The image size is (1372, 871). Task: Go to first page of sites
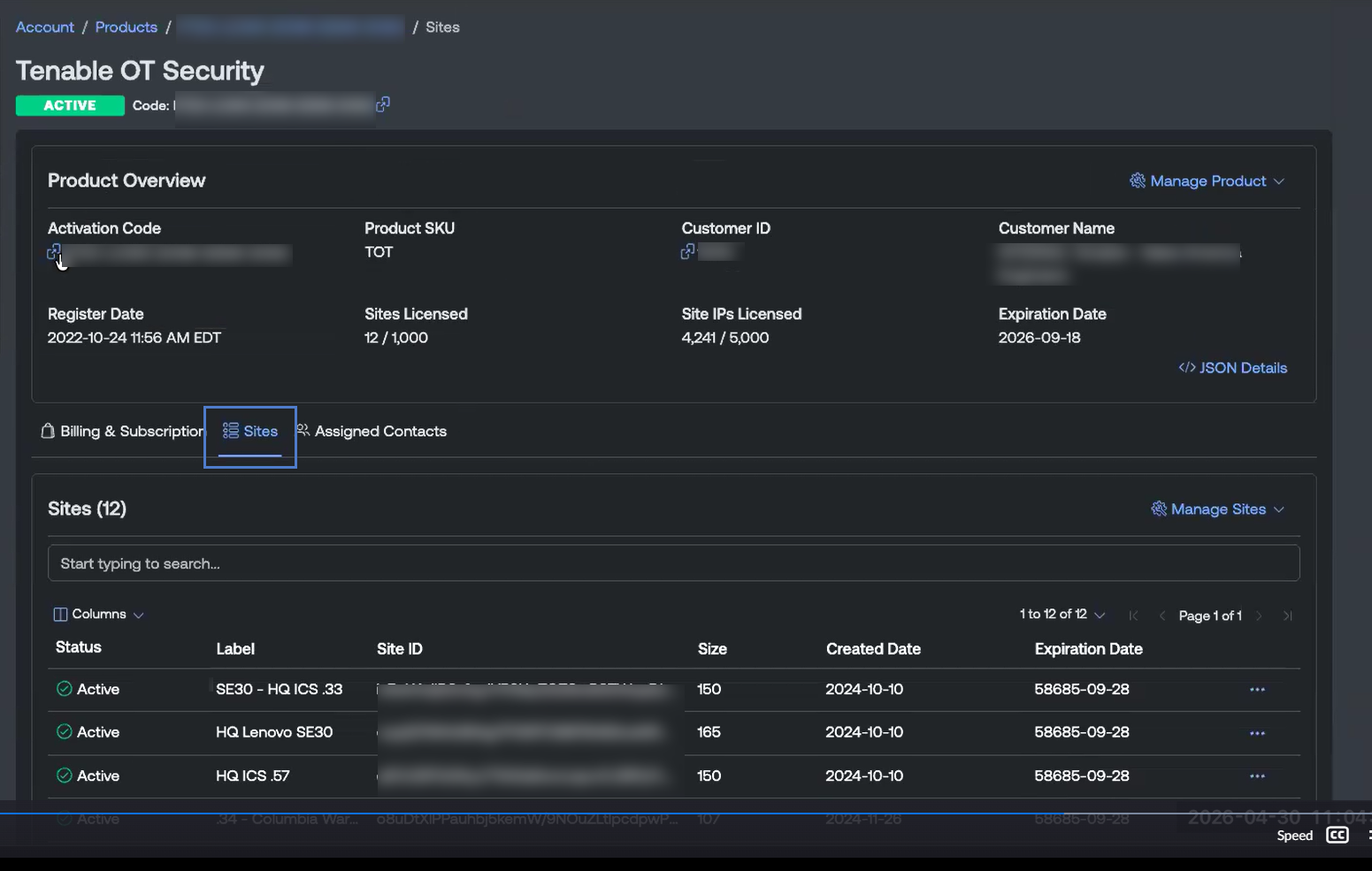click(x=1133, y=615)
